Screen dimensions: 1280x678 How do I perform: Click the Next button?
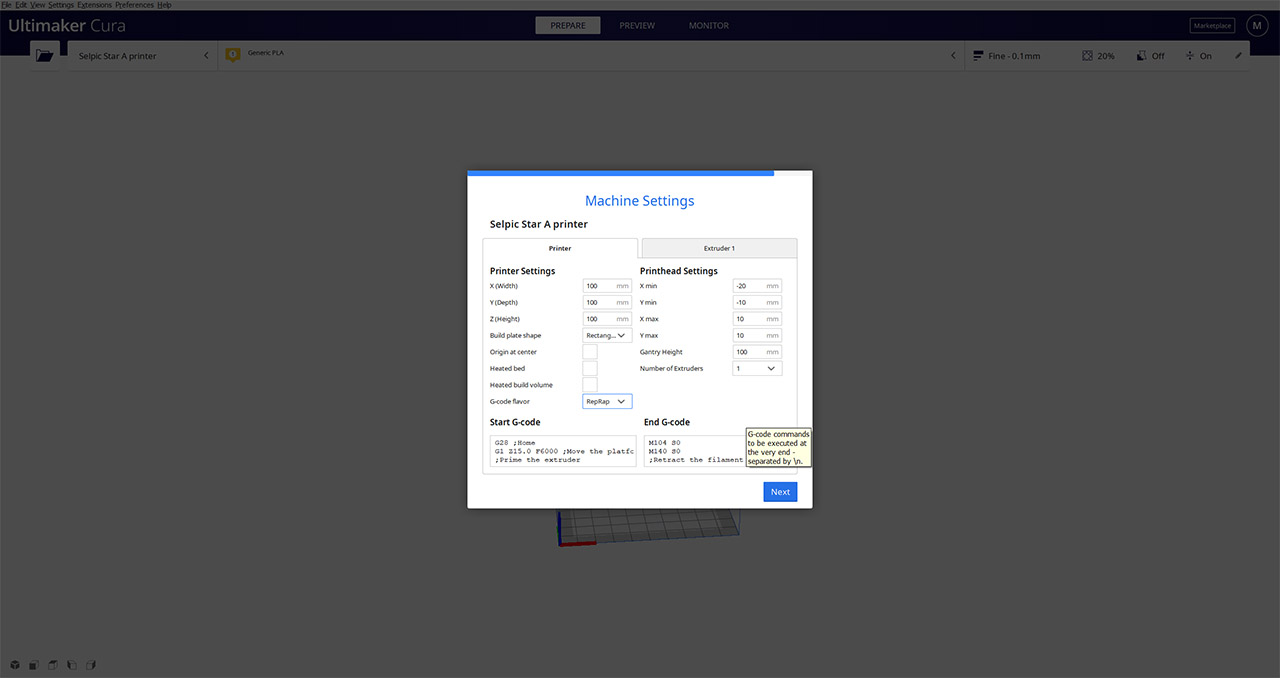(x=780, y=492)
